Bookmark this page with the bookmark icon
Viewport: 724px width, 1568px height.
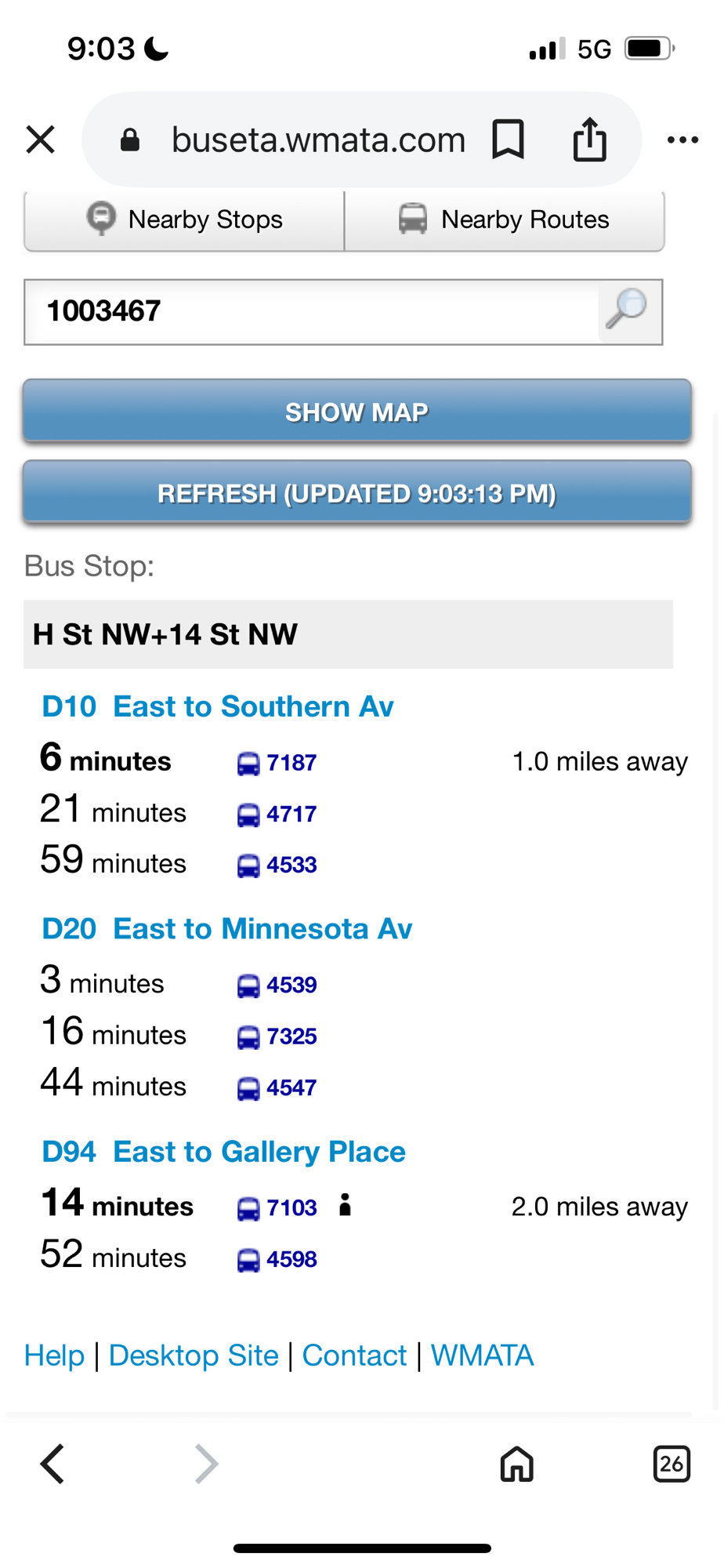click(x=508, y=140)
